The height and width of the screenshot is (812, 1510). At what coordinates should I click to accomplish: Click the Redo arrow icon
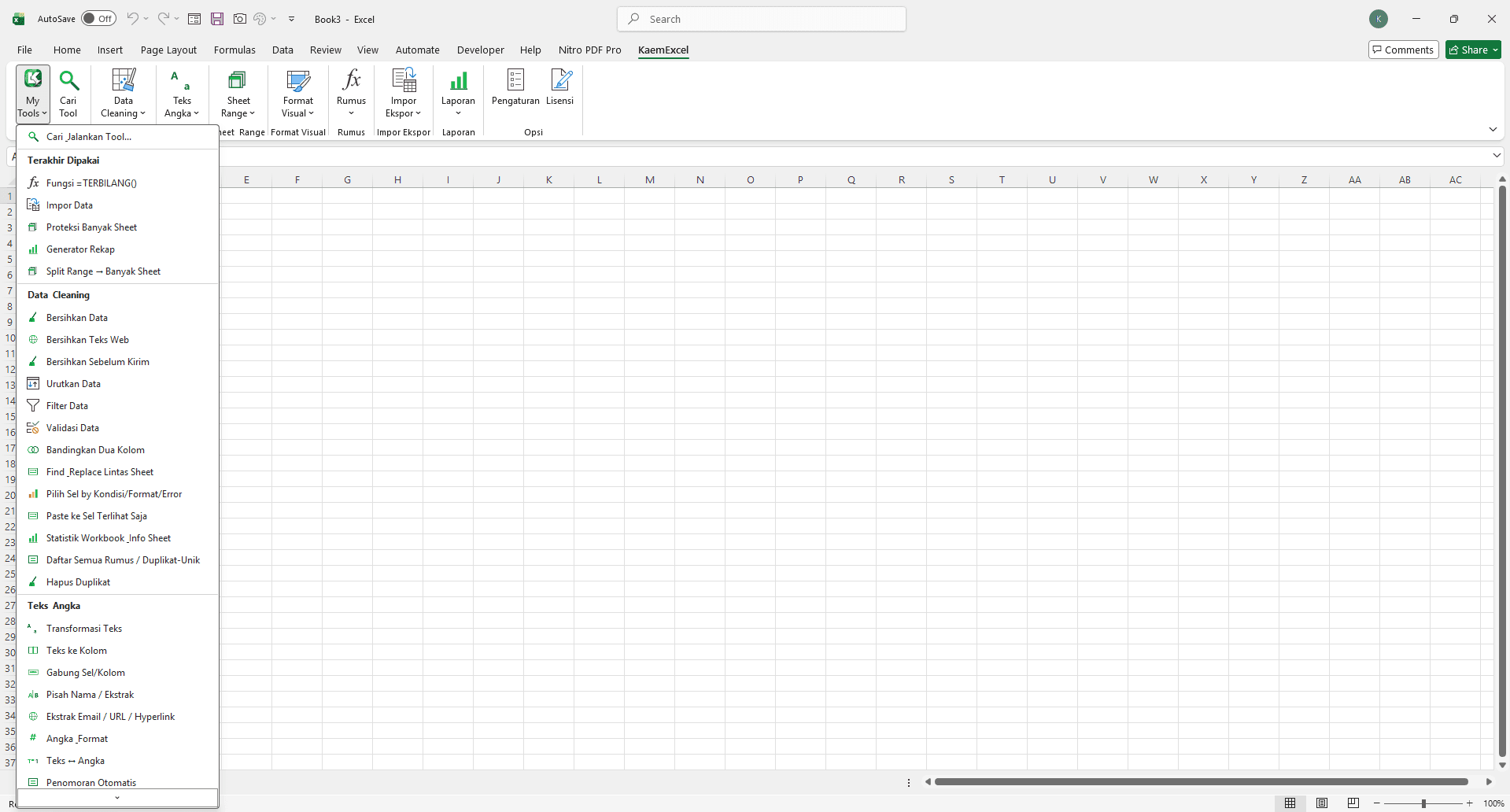pos(163,19)
